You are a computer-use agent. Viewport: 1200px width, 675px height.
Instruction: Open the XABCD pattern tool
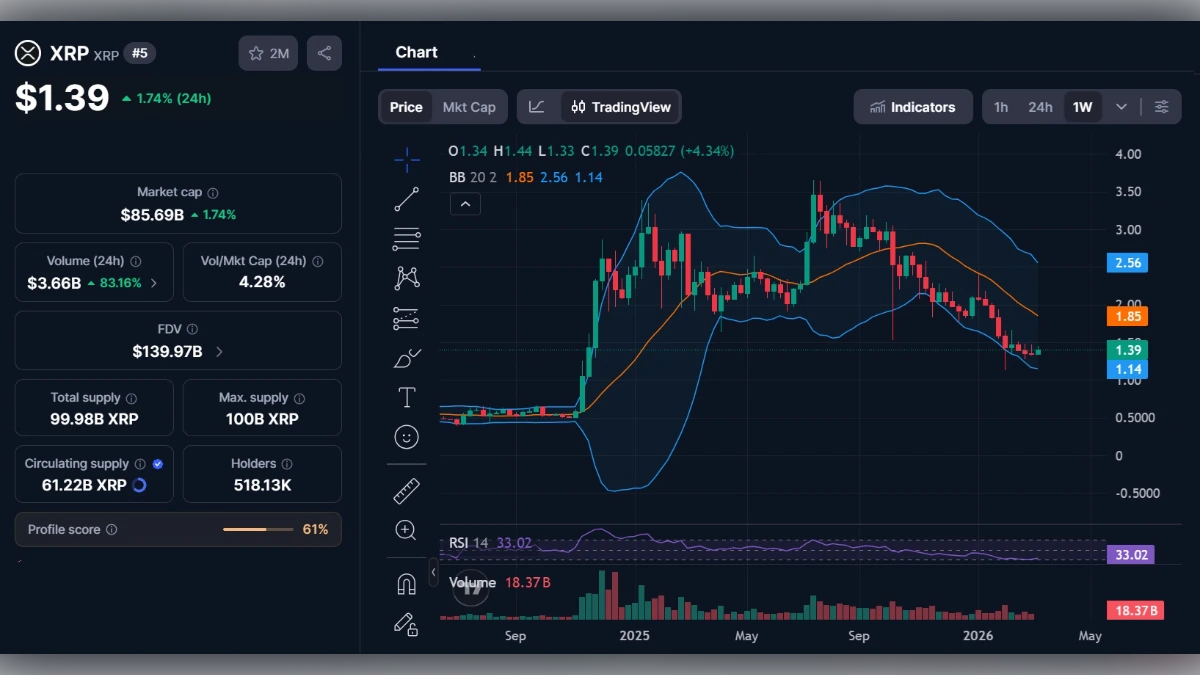[406, 278]
